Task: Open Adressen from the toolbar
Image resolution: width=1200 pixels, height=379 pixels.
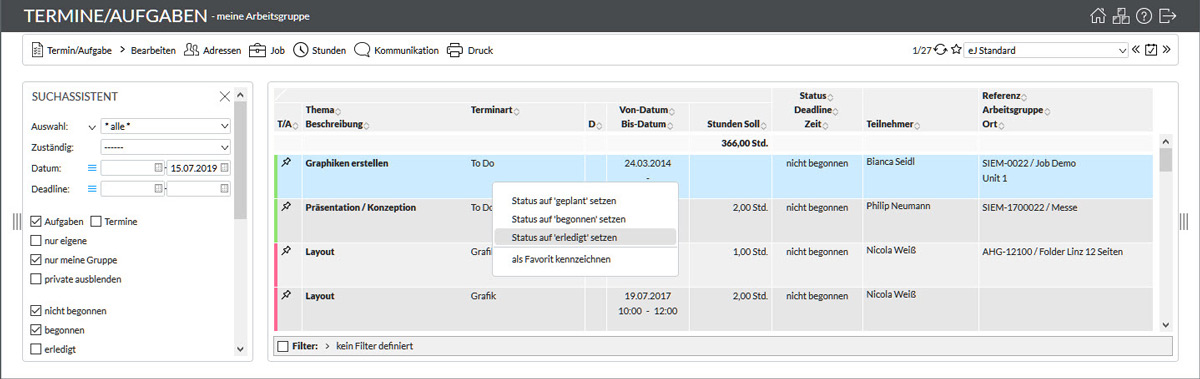Action: point(212,49)
